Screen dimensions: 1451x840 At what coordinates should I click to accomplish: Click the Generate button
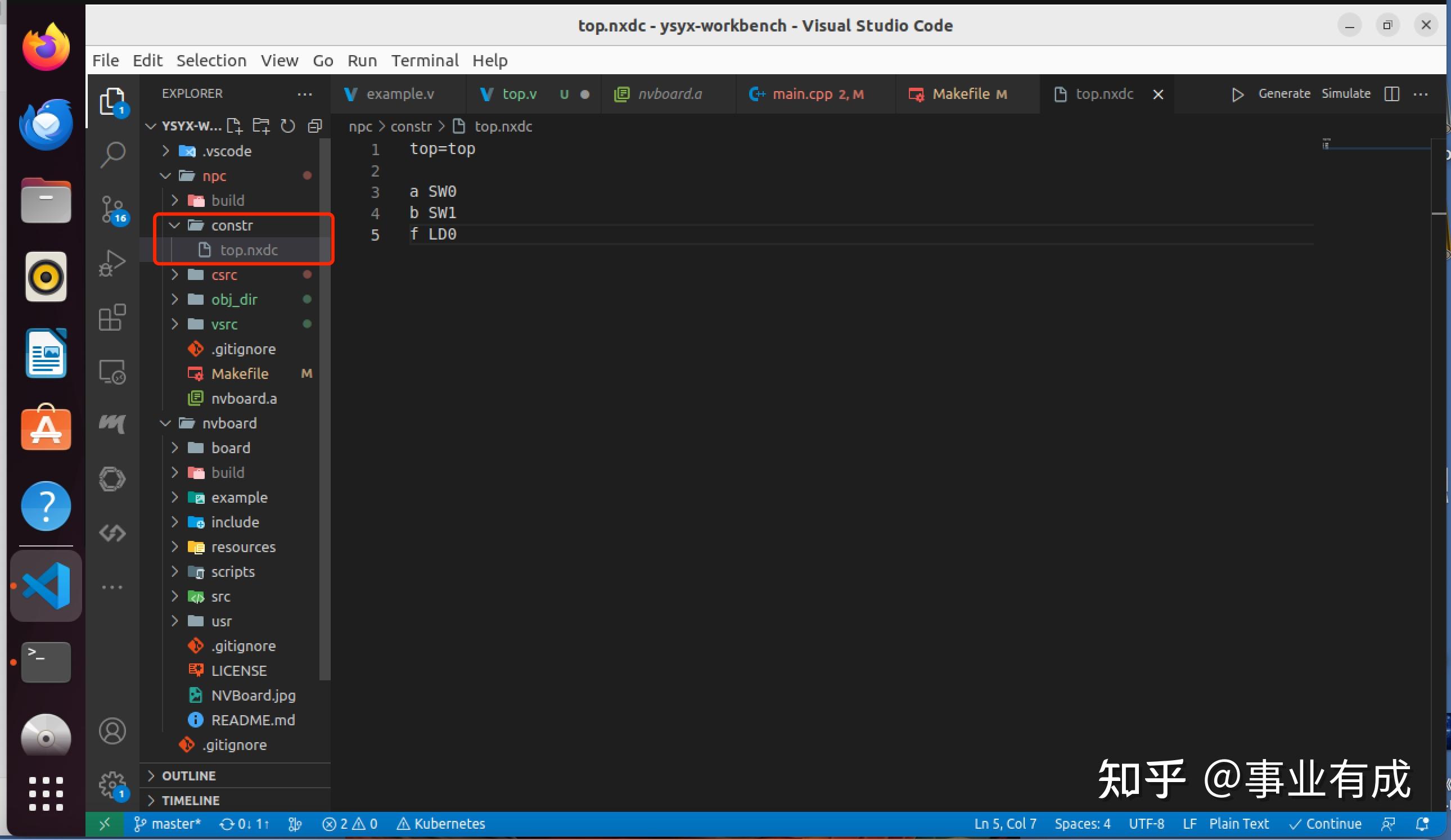tap(1283, 94)
